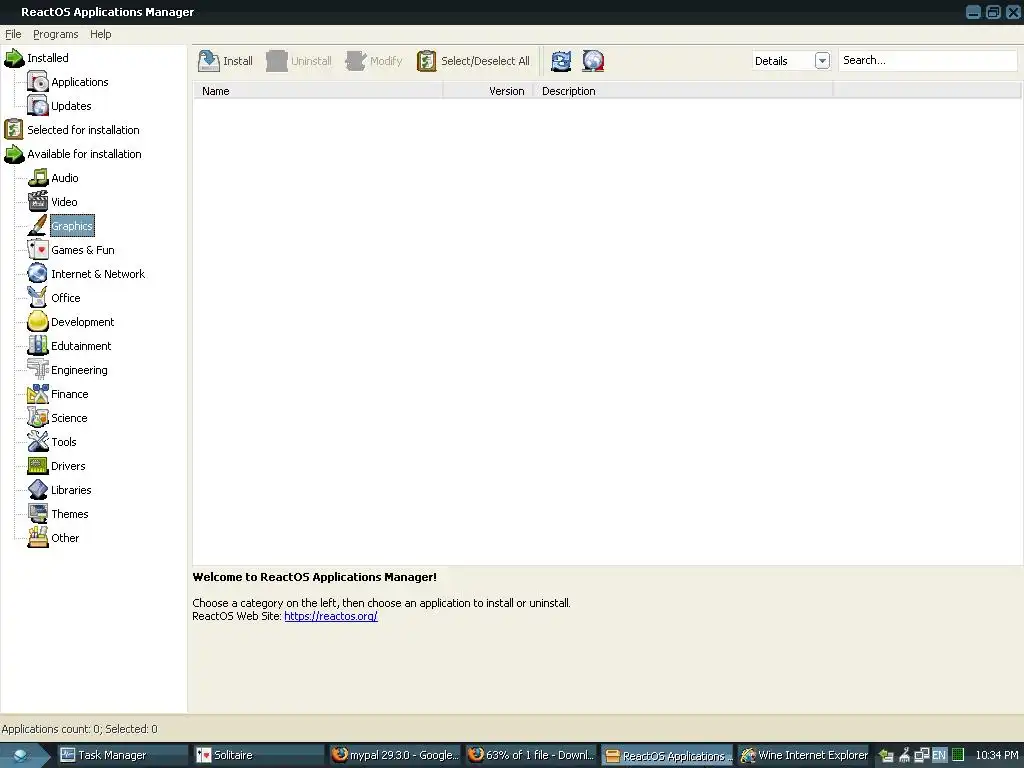Click the Select/Deselect All clipboard icon
The width and height of the screenshot is (1024, 768).
point(426,61)
